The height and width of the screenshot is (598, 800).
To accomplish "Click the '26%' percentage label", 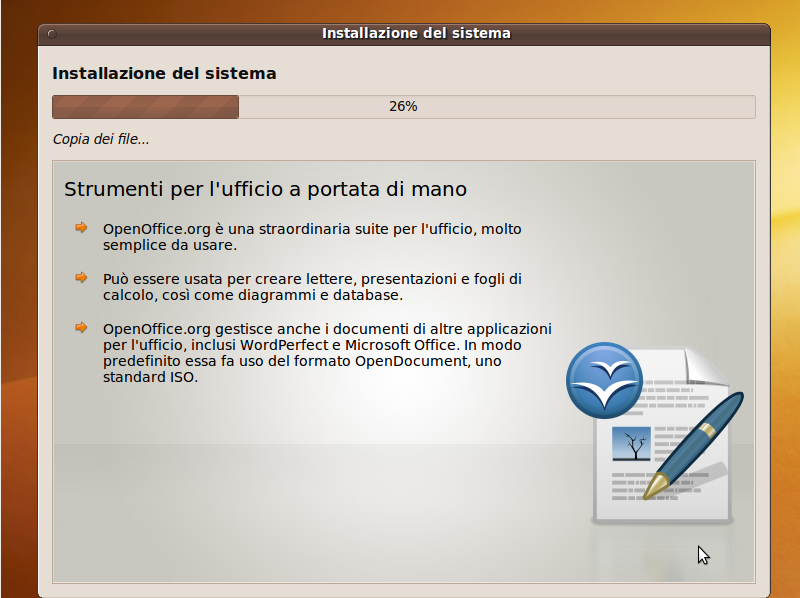I will (403, 107).
